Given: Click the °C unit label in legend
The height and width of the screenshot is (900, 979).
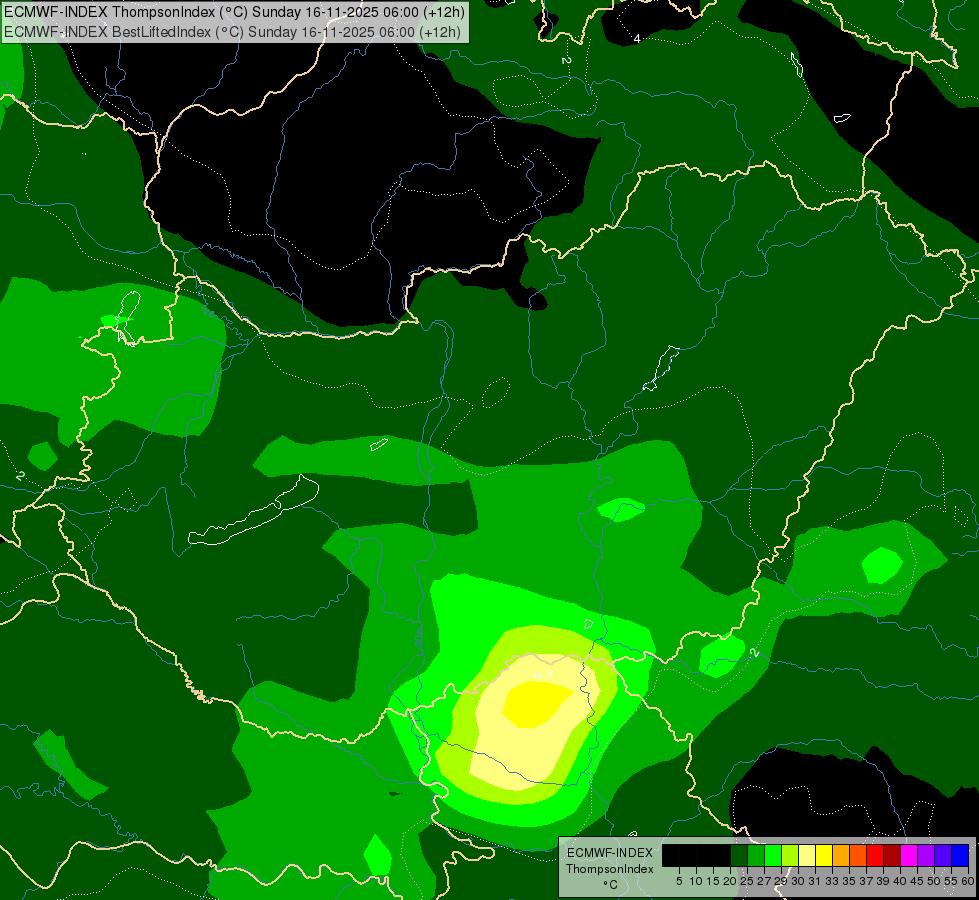Looking at the screenshot, I should (611, 885).
